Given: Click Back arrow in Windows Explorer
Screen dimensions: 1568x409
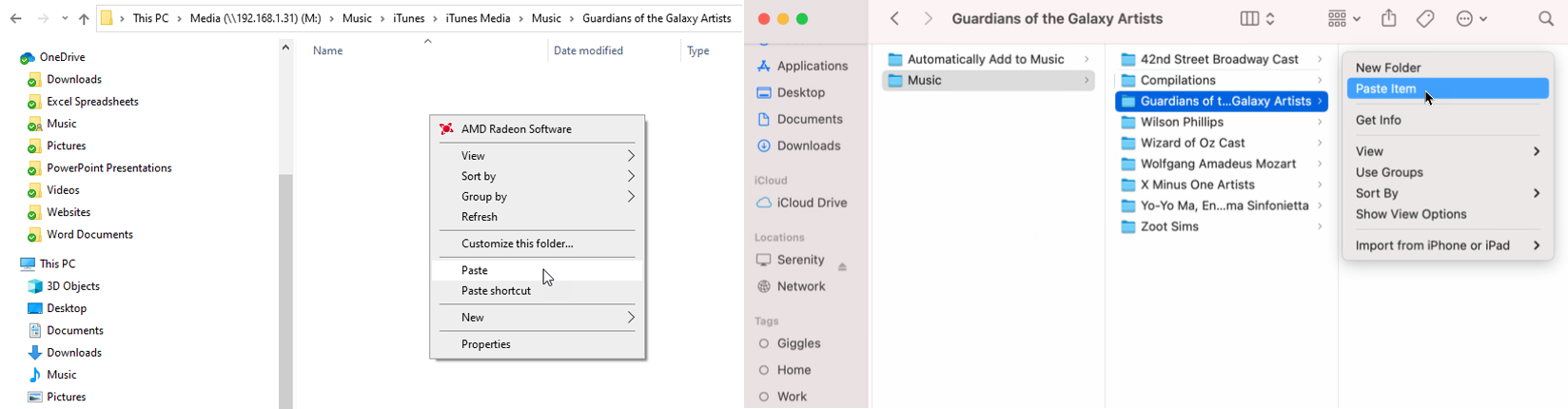Looking at the screenshot, I should pyautogui.click(x=16, y=18).
